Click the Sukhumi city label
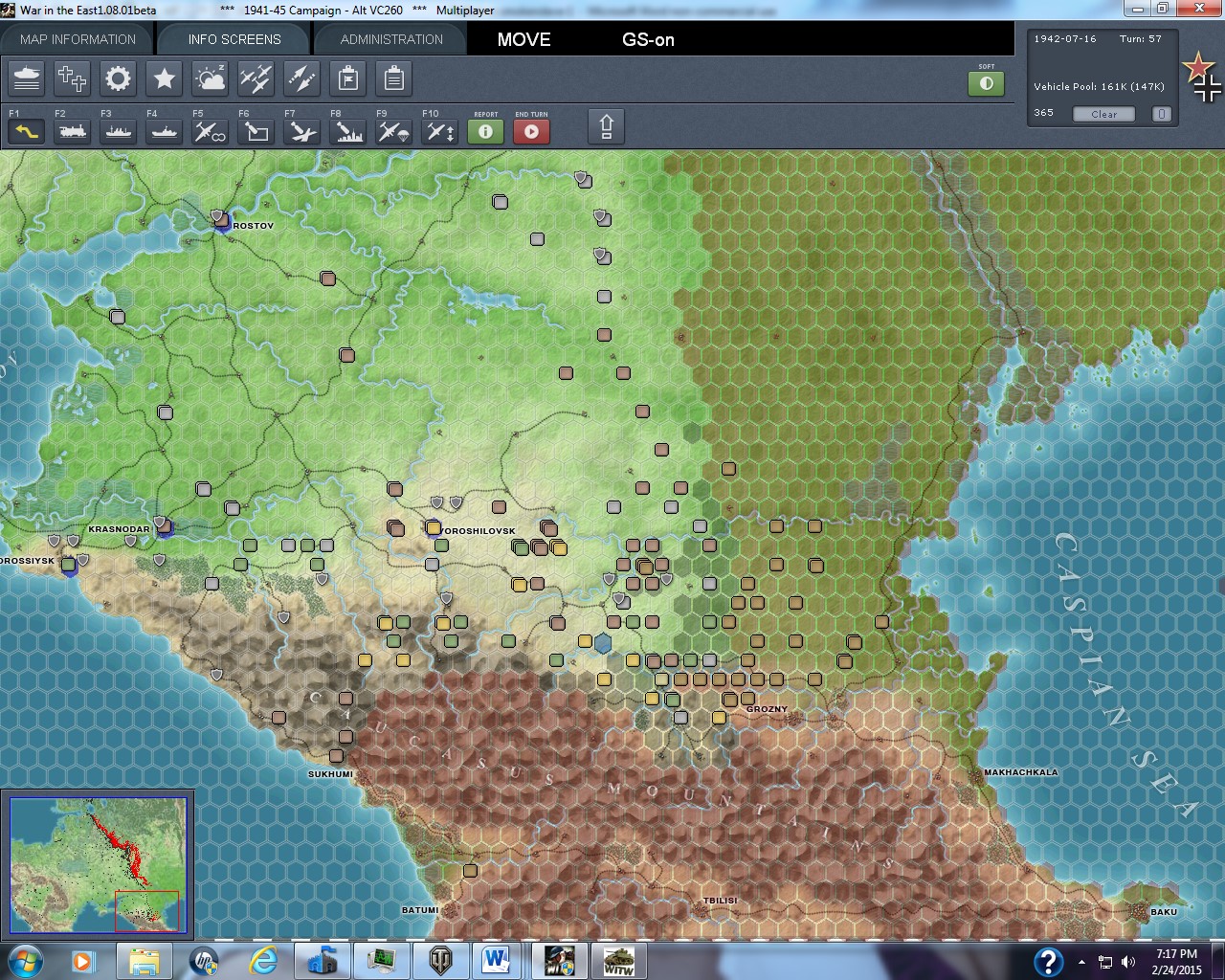Image resolution: width=1225 pixels, height=980 pixels. 330,773
